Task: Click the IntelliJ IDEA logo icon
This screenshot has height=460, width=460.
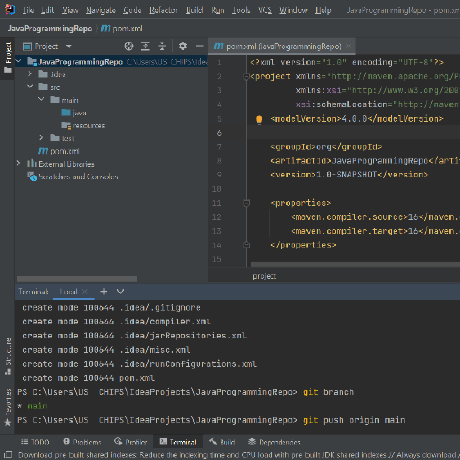Action: [x=10, y=10]
